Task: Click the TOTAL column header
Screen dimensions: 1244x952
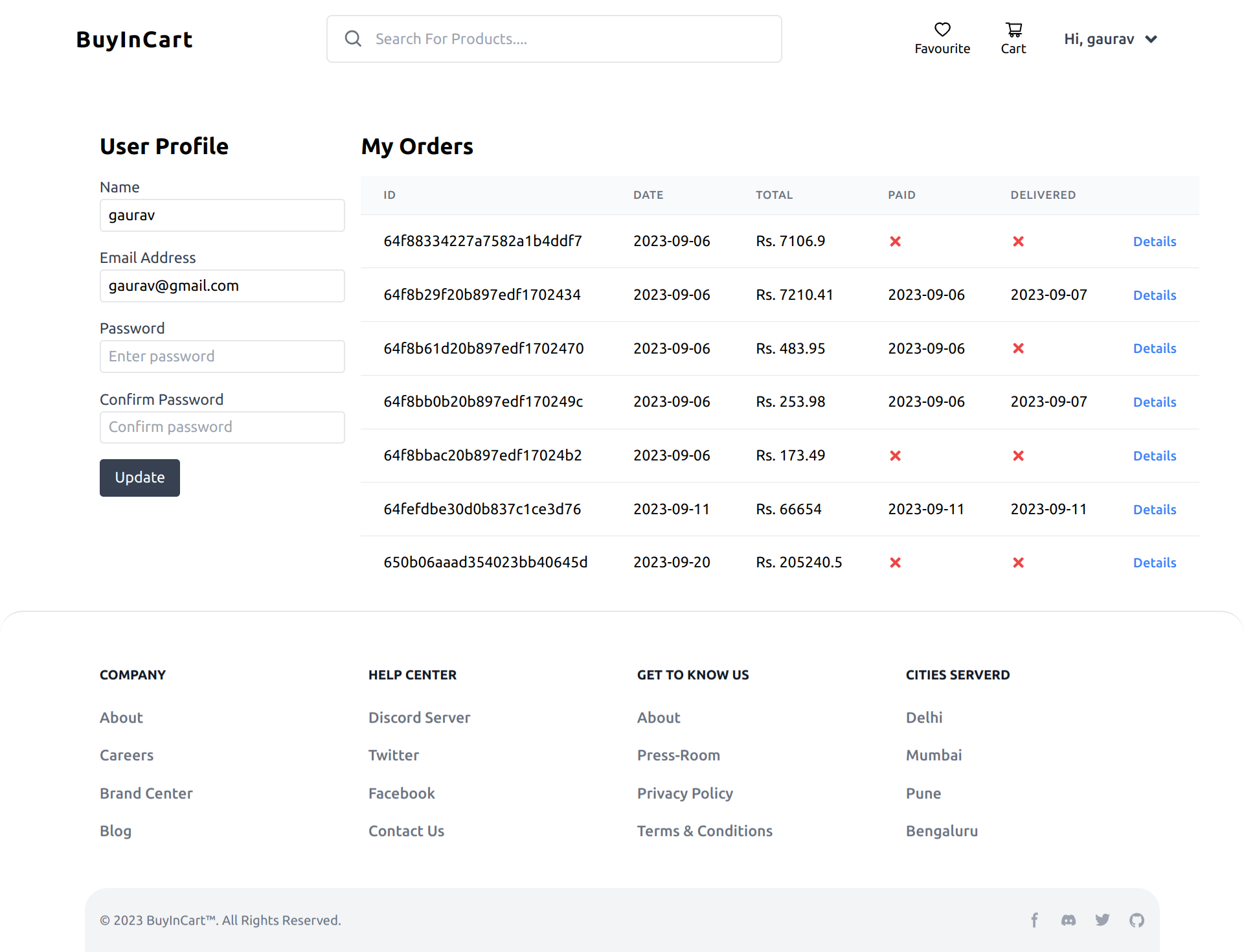Action: (x=774, y=195)
